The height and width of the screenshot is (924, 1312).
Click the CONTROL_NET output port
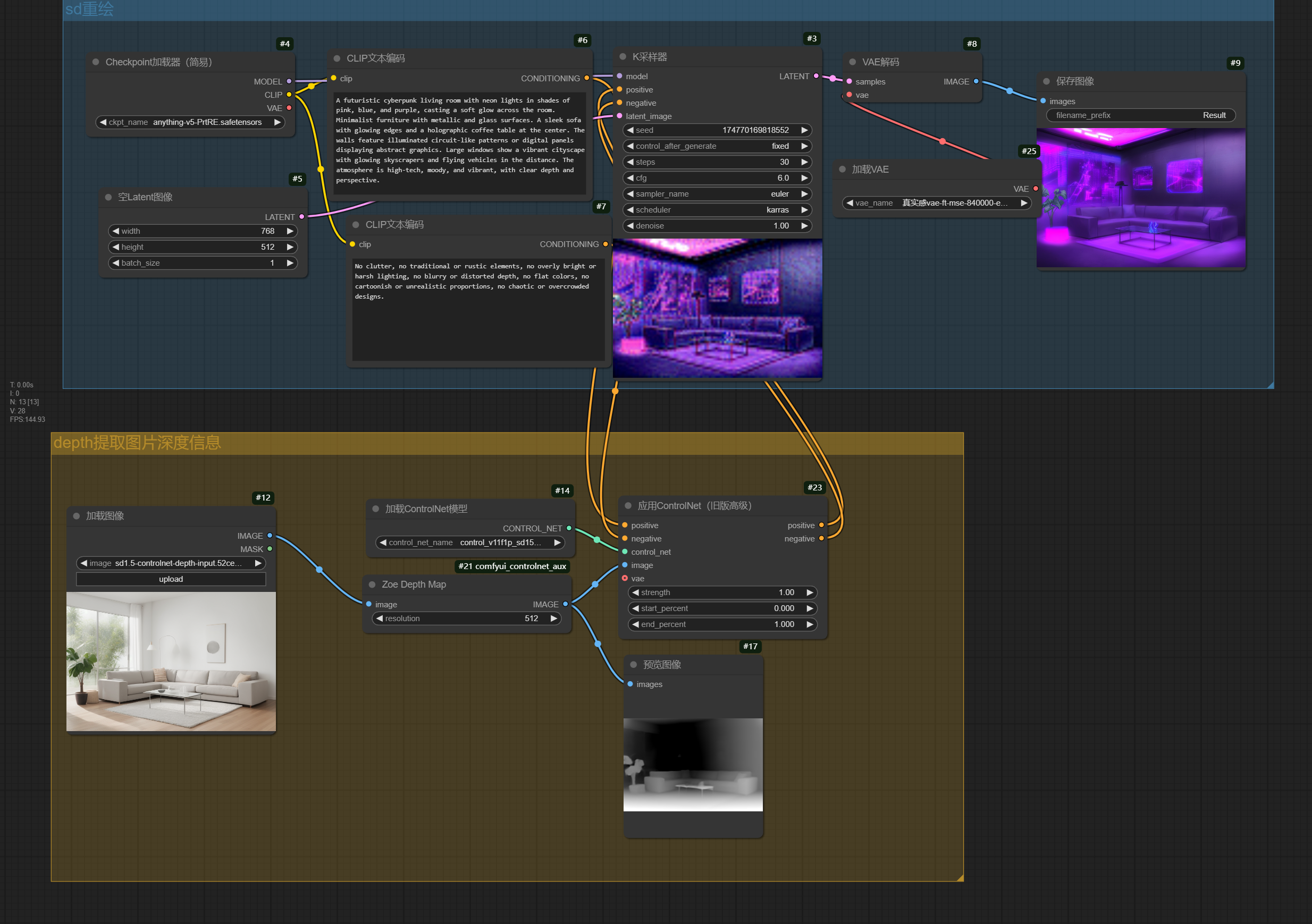(x=569, y=528)
